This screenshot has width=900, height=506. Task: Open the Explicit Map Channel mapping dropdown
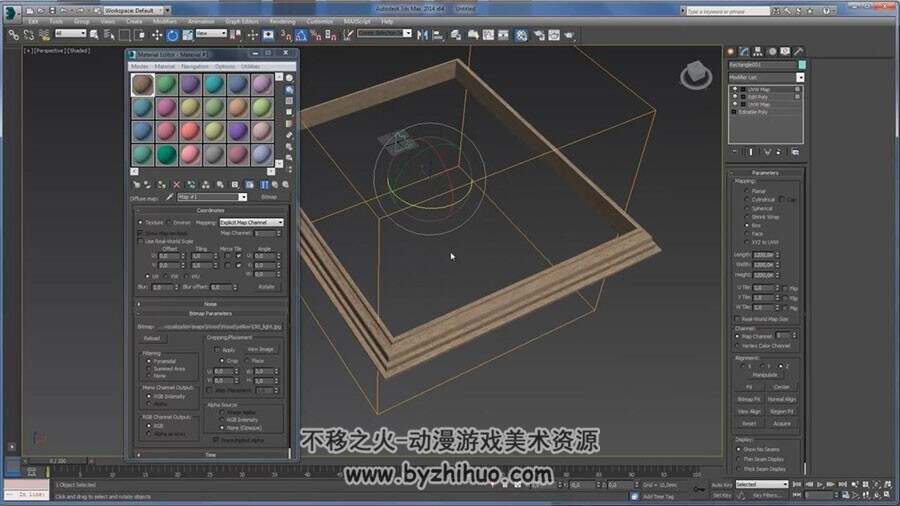[x=251, y=223]
